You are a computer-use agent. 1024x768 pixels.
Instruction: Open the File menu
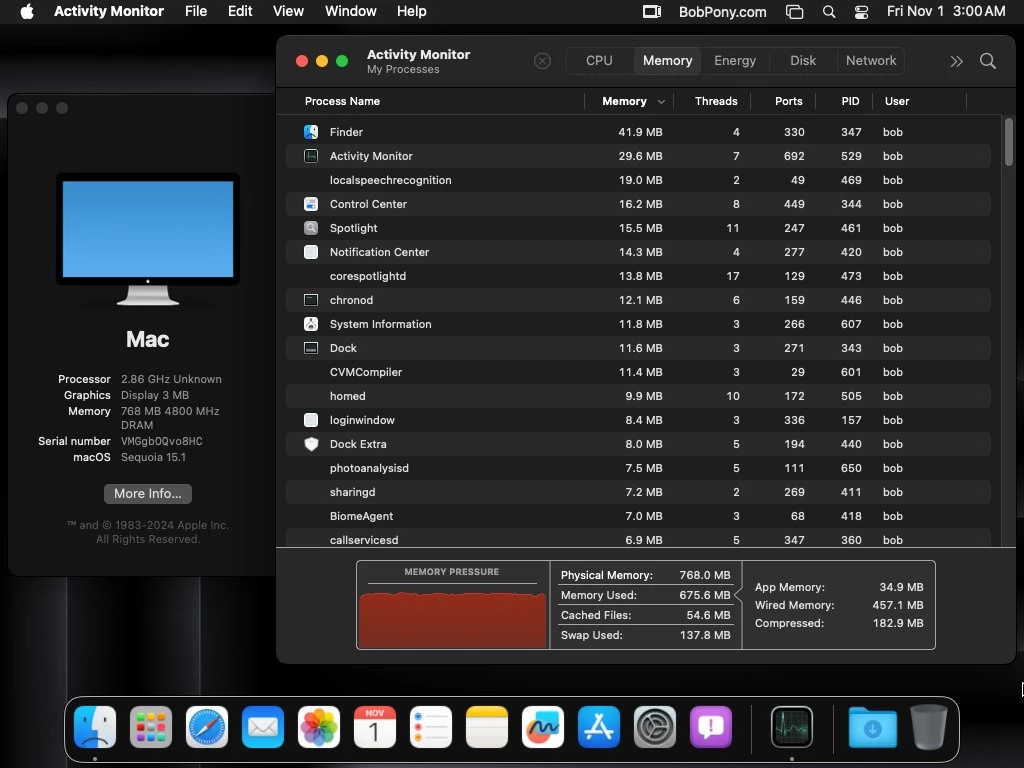pyautogui.click(x=196, y=11)
